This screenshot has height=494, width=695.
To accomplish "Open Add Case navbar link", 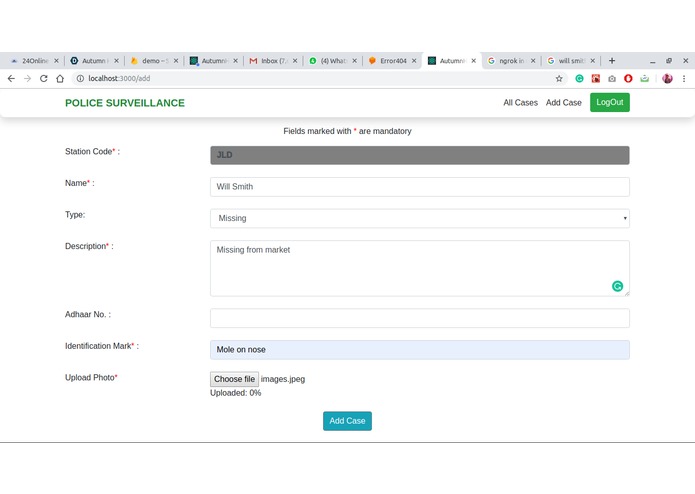I will [563, 103].
